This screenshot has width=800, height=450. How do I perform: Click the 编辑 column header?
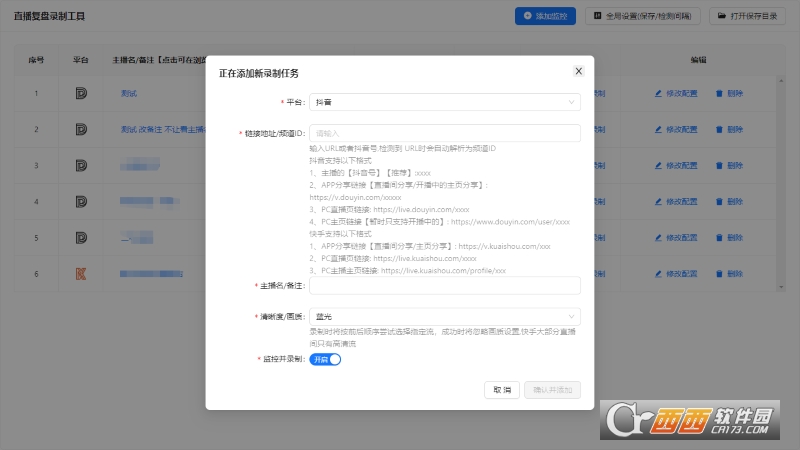tap(698, 60)
